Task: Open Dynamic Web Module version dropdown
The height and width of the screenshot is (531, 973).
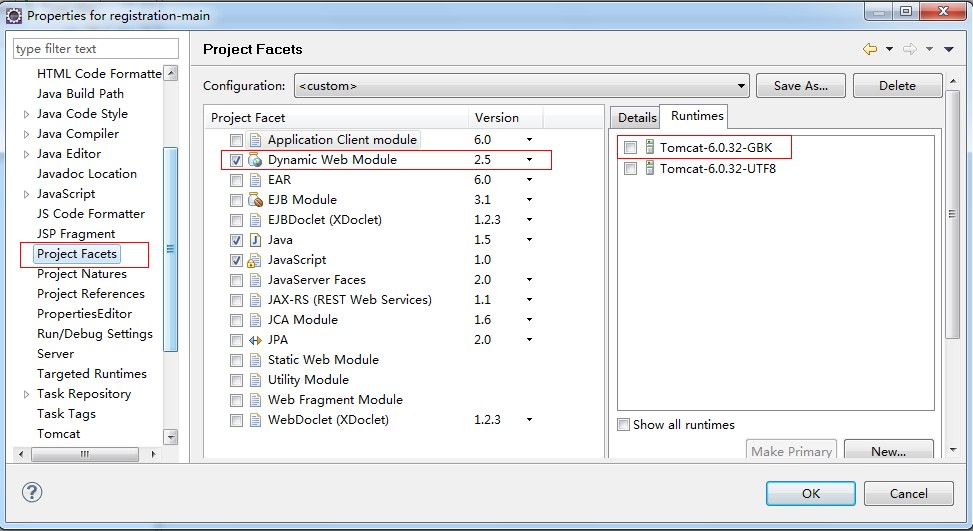Action: point(529,160)
